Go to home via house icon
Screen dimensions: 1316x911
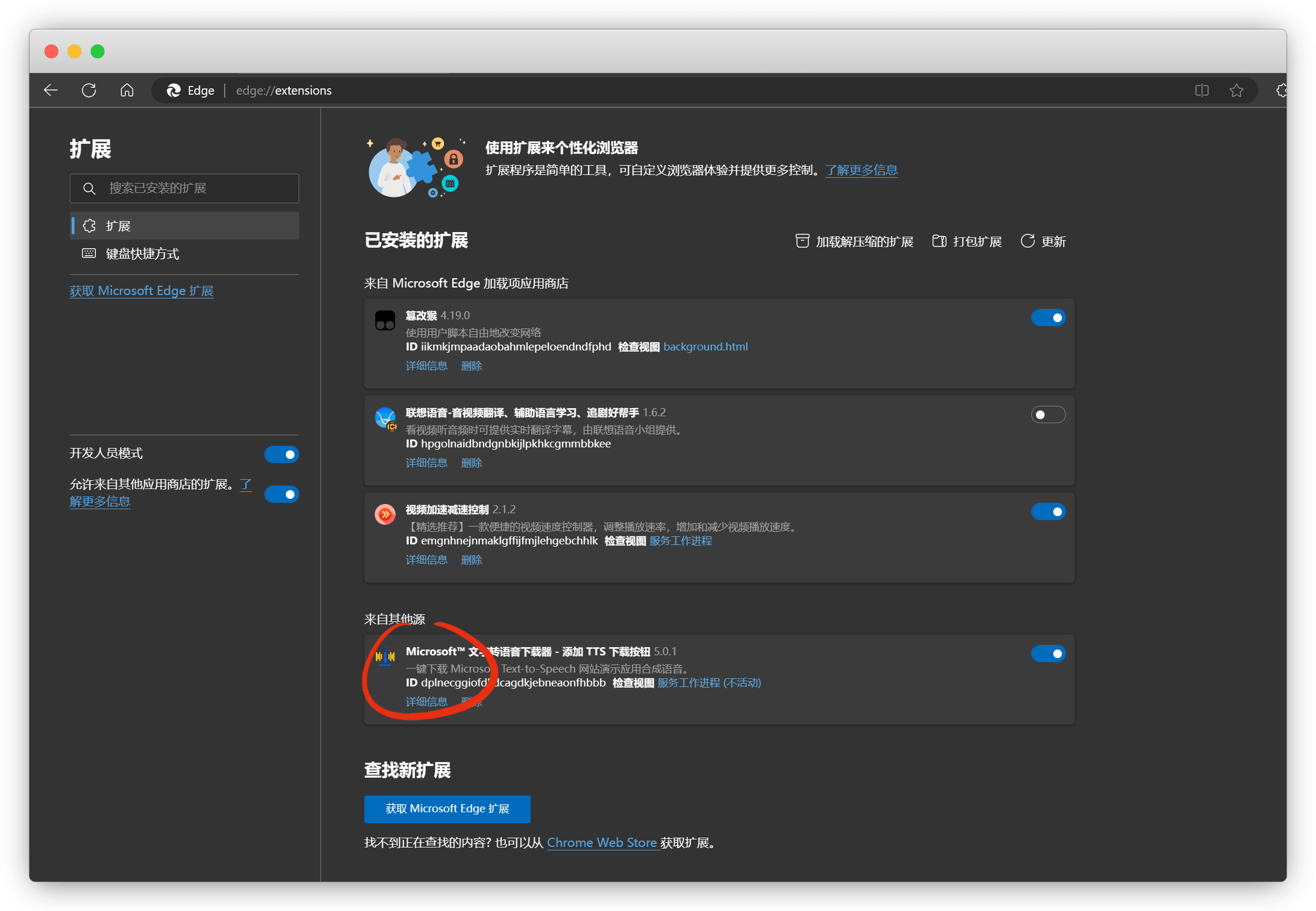point(127,90)
